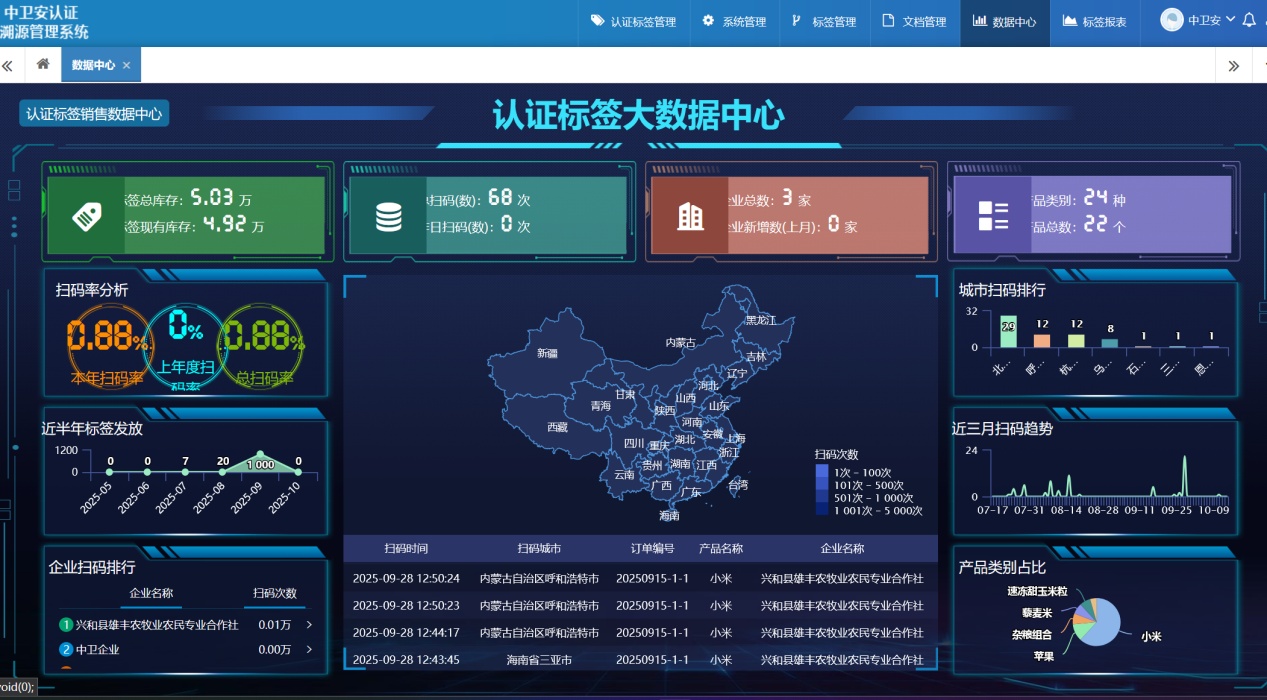1267x700 pixels.
Task: Select the 1次 - 100次 legend swatch
Action: tap(821, 472)
